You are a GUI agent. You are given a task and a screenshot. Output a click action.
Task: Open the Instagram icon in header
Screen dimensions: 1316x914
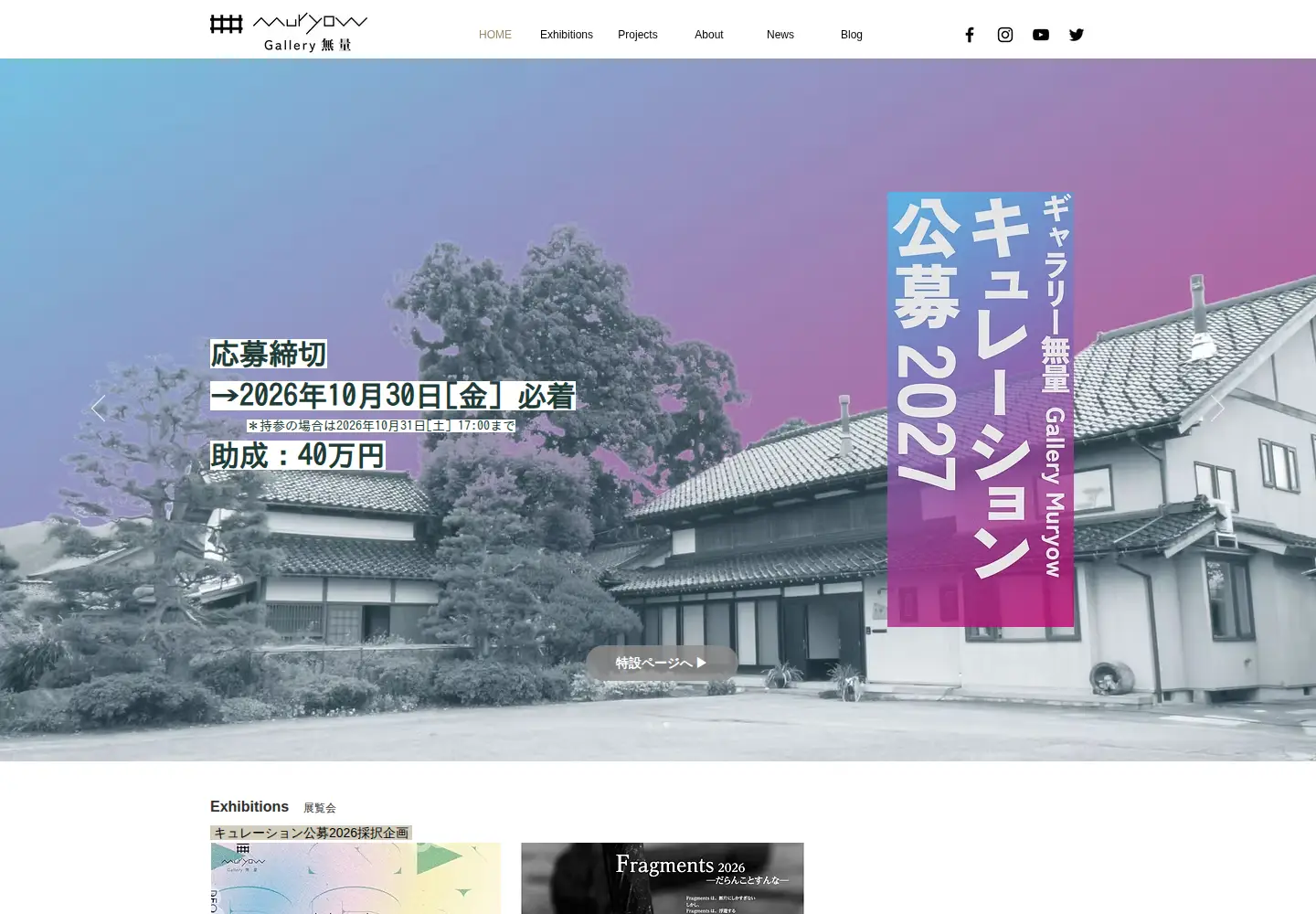[1005, 35]
